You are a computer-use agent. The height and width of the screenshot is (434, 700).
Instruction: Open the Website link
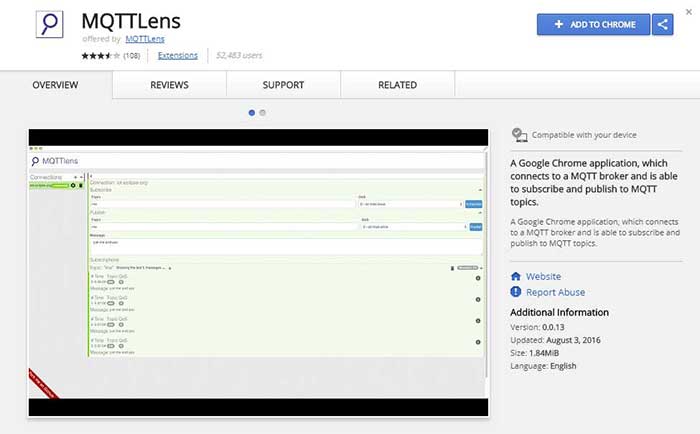click(543, 276)
